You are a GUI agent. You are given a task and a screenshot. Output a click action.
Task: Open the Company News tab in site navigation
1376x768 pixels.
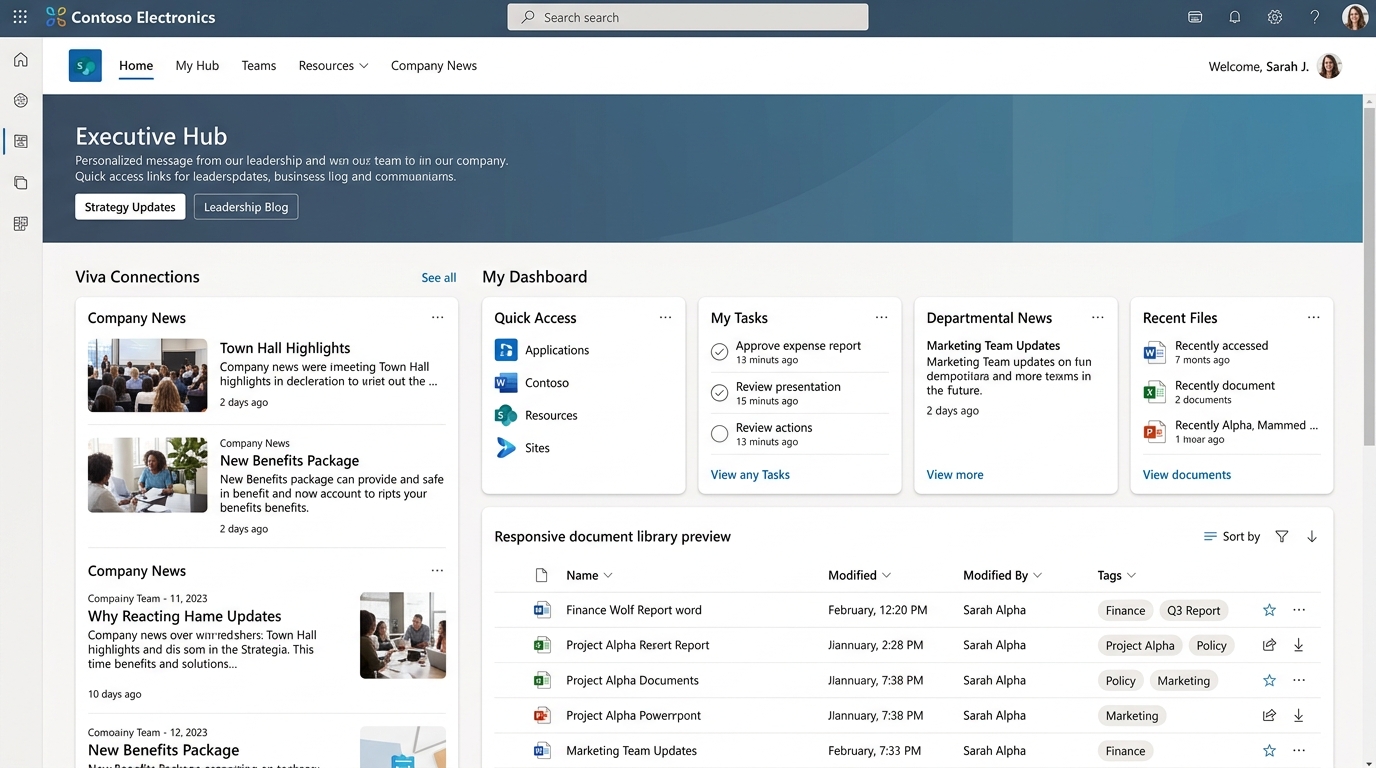[434, 66]
